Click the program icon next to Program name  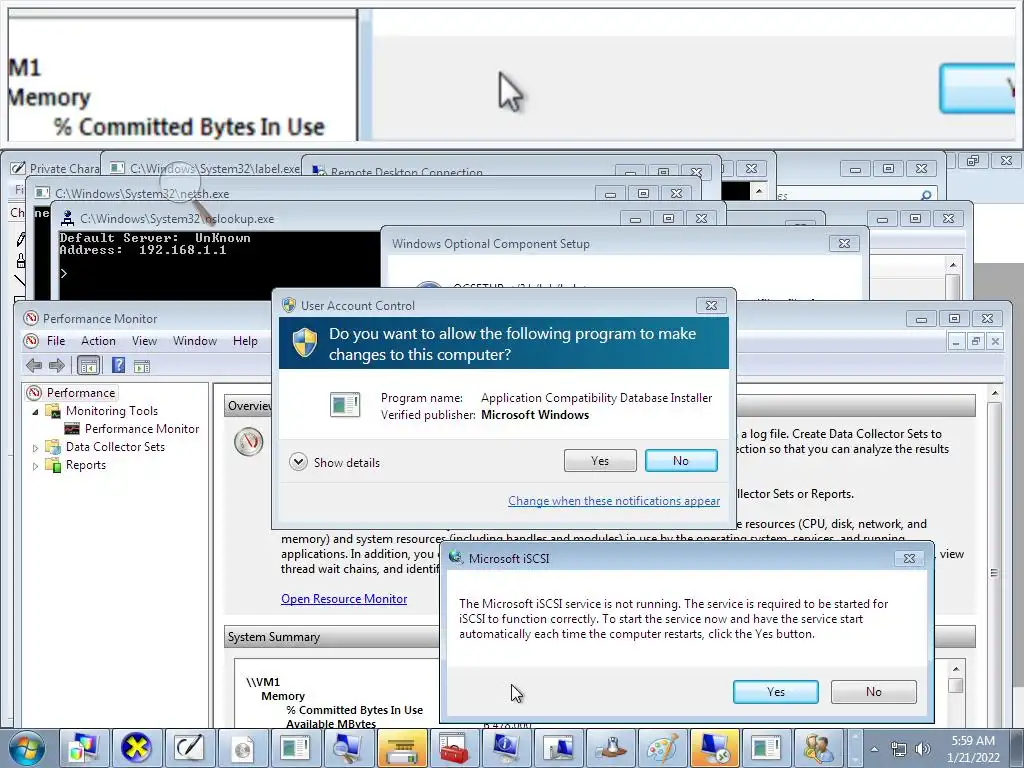pyautogui.click(x=345, y=405)
